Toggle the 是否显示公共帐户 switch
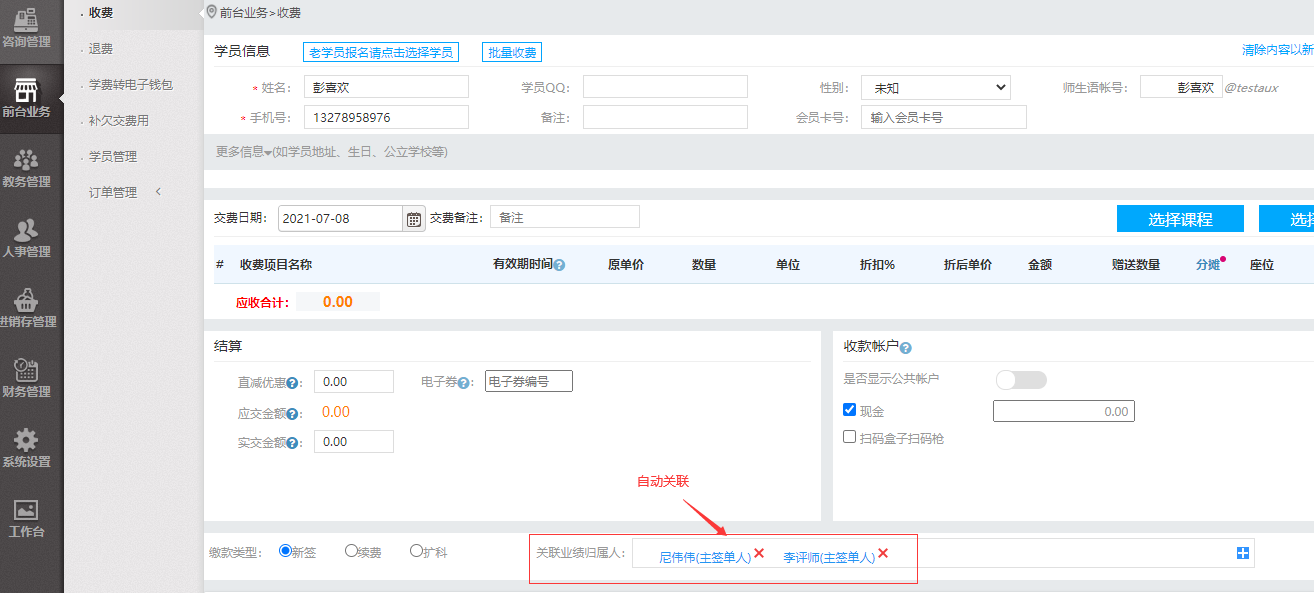Viewport: 1314px width, 593px height. (x=1021, y=380)
